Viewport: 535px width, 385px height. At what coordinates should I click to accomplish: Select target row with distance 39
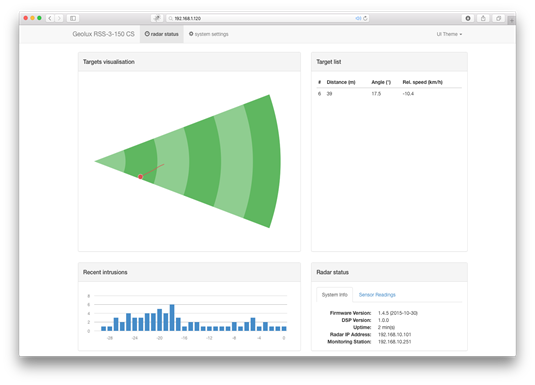389,94
